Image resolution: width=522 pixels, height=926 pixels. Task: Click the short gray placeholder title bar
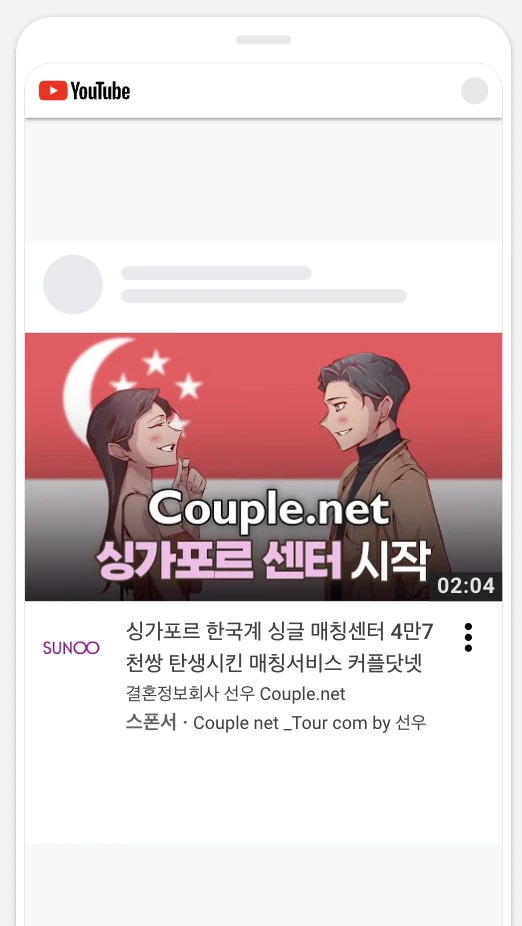coord(216,273)
